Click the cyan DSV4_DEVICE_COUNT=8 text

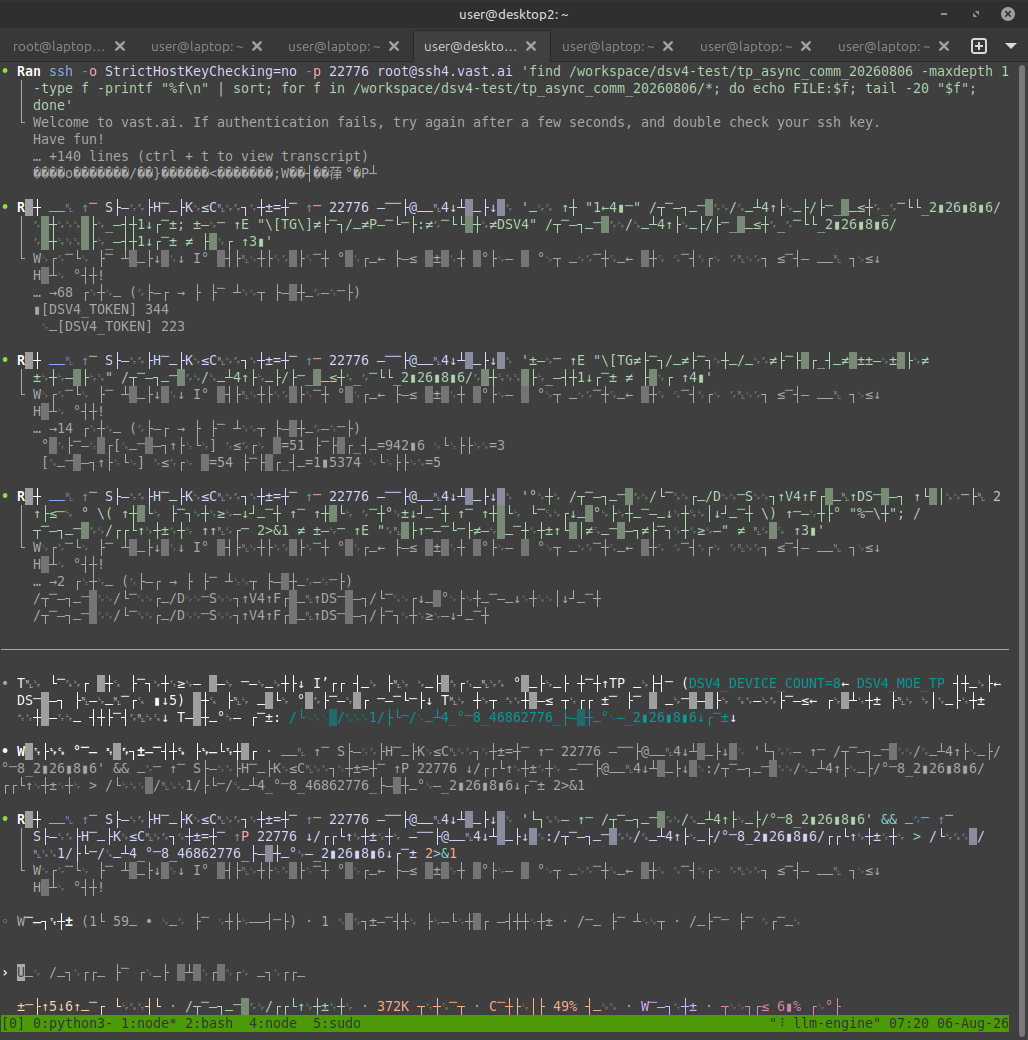764,683
